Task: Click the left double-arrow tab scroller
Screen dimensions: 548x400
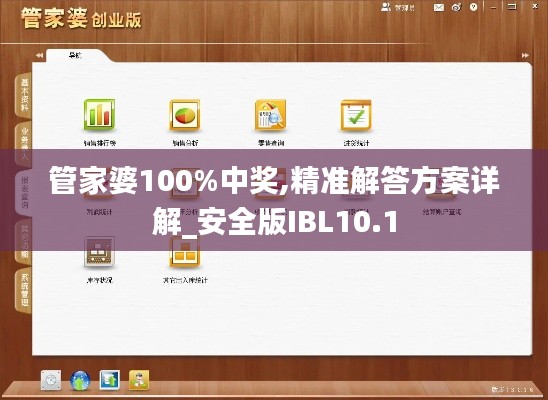Action: pyautogui.click(x=39, y=55)
